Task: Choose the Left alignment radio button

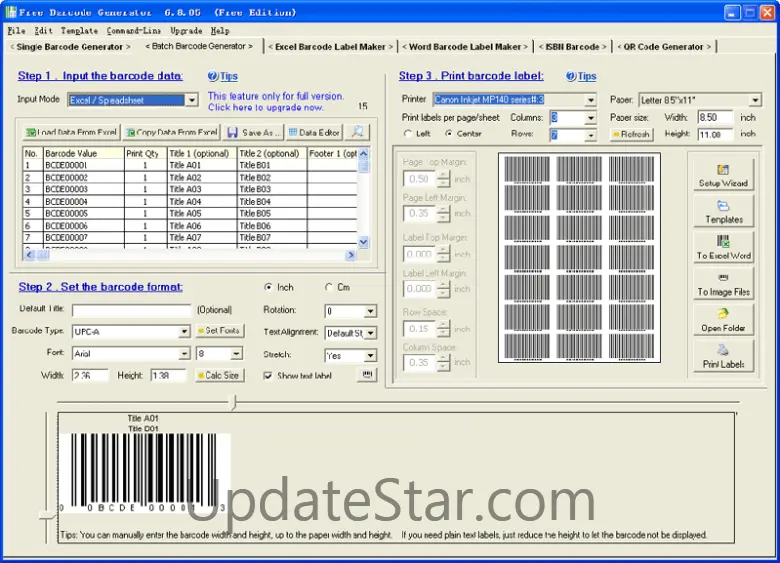Action: pos(408,133)
